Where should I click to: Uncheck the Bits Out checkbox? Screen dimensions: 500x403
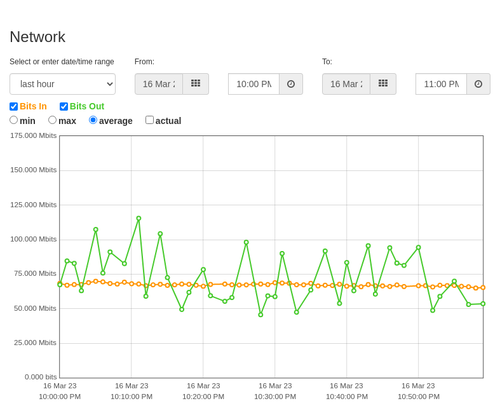[x=64, y=106]
